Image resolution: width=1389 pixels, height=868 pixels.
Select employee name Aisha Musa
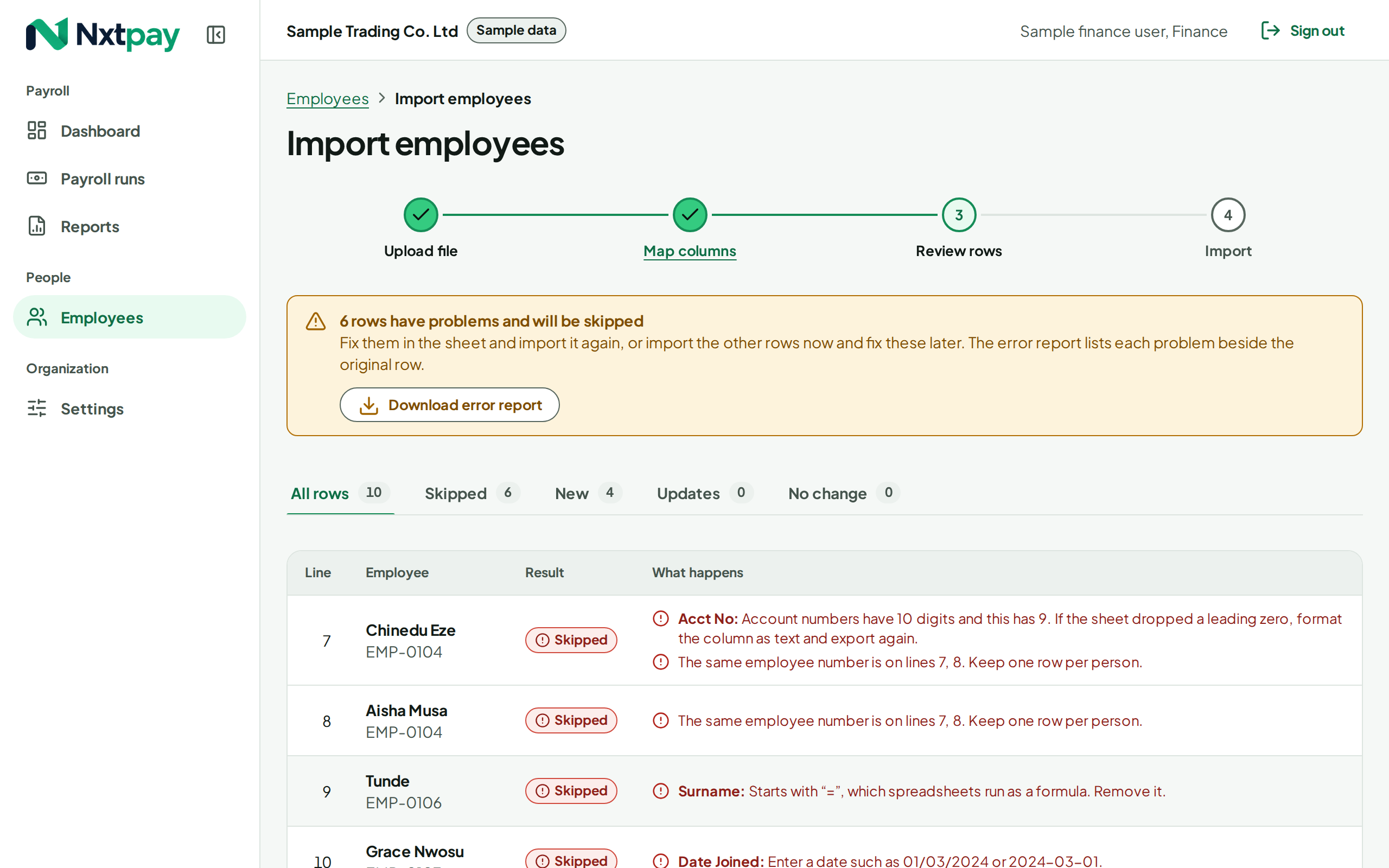click(x=406, y=710)
